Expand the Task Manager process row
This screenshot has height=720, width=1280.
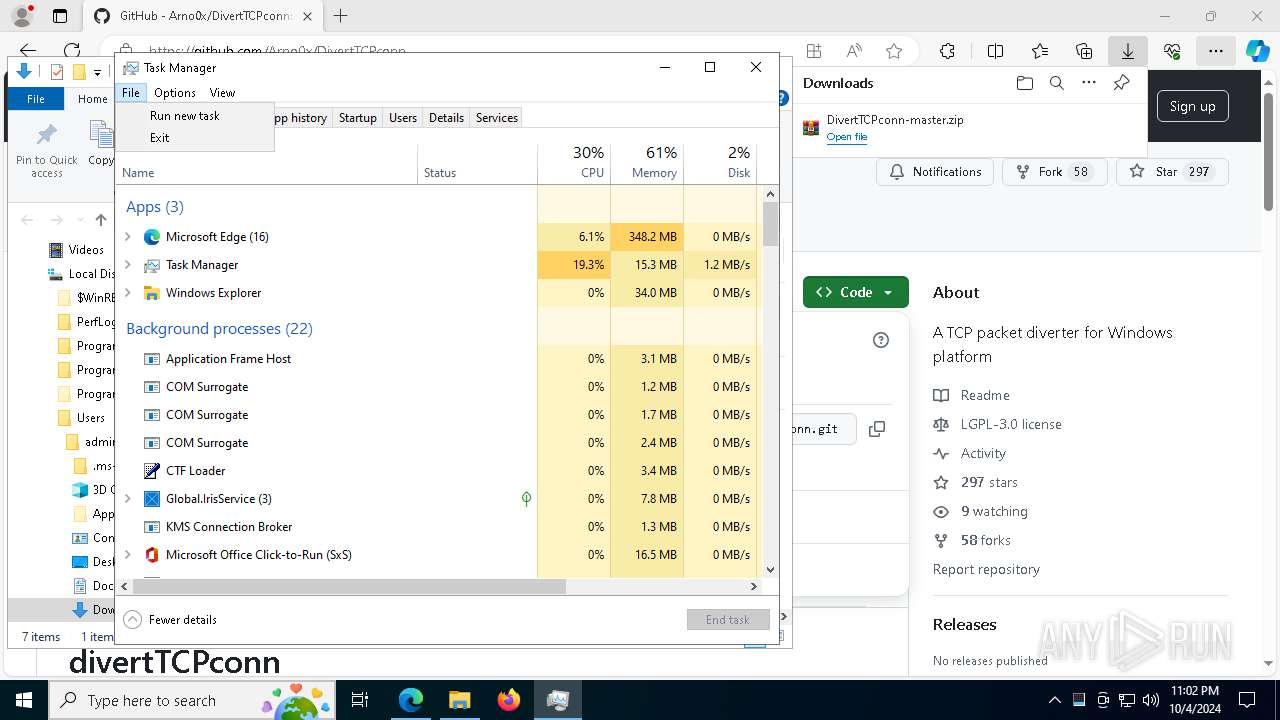click(x=127, y=265)
